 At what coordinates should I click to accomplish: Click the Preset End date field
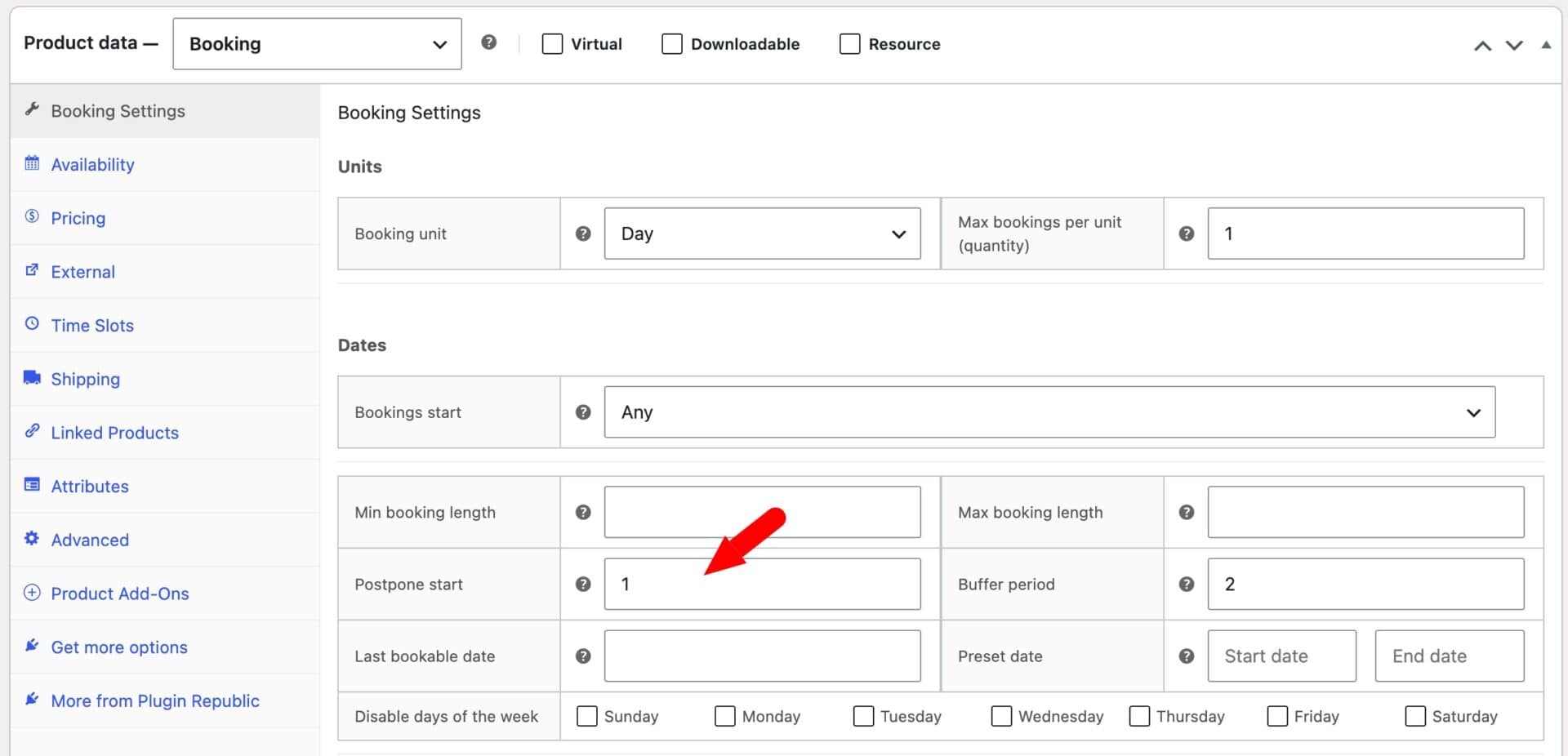click(1450, 656)
